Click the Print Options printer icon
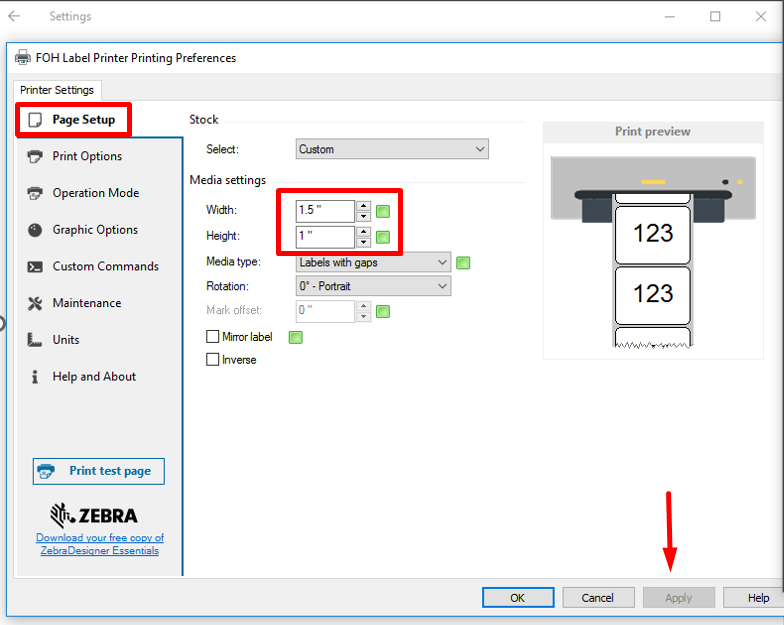The width and height of the screenshot is (784, 625). [35, 156]
